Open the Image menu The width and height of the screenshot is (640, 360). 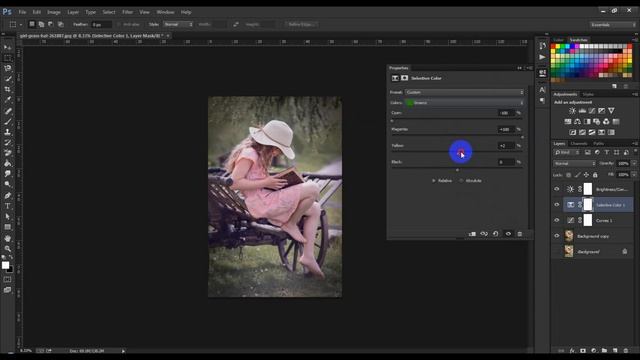click(54, 12)
